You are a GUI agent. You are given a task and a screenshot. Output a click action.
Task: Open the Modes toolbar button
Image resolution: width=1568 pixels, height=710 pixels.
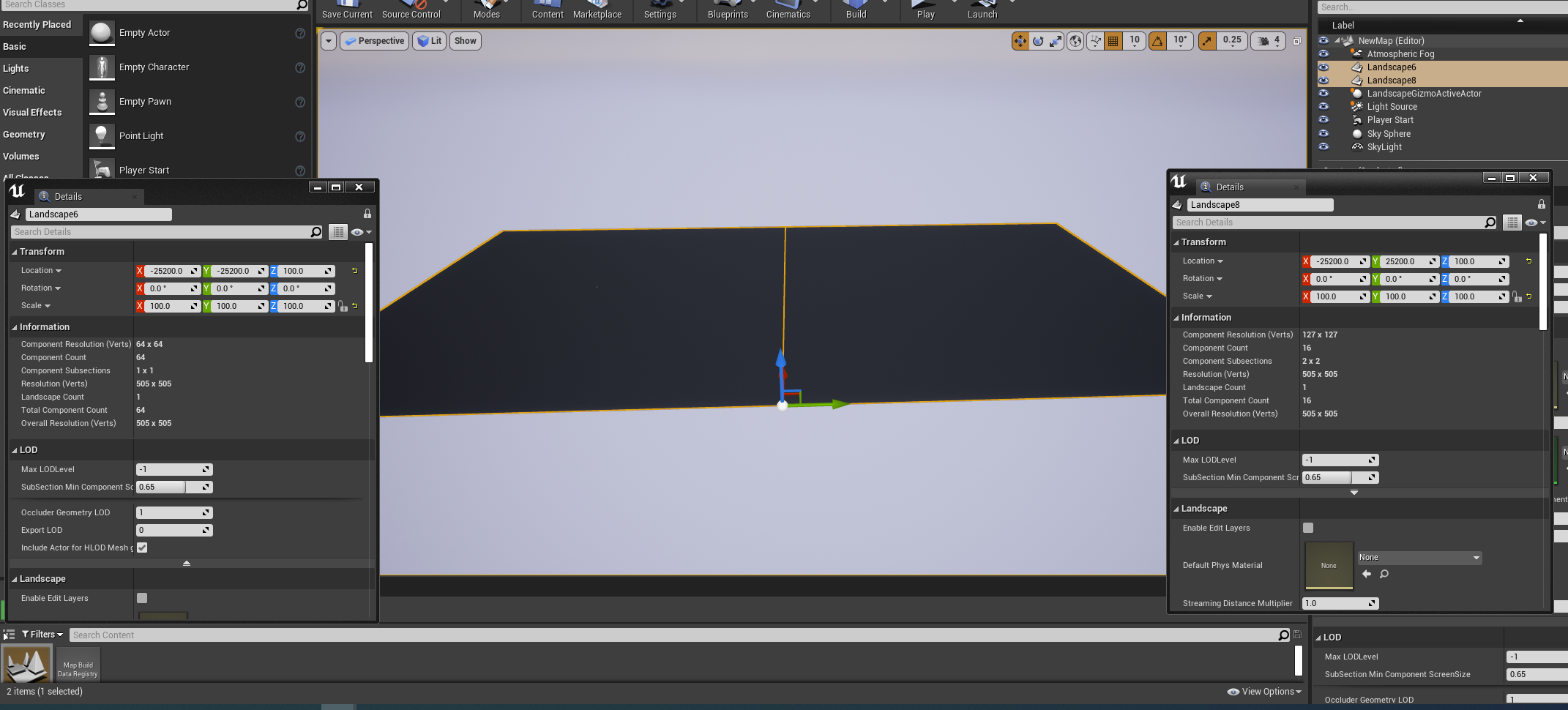pos(487,10)
